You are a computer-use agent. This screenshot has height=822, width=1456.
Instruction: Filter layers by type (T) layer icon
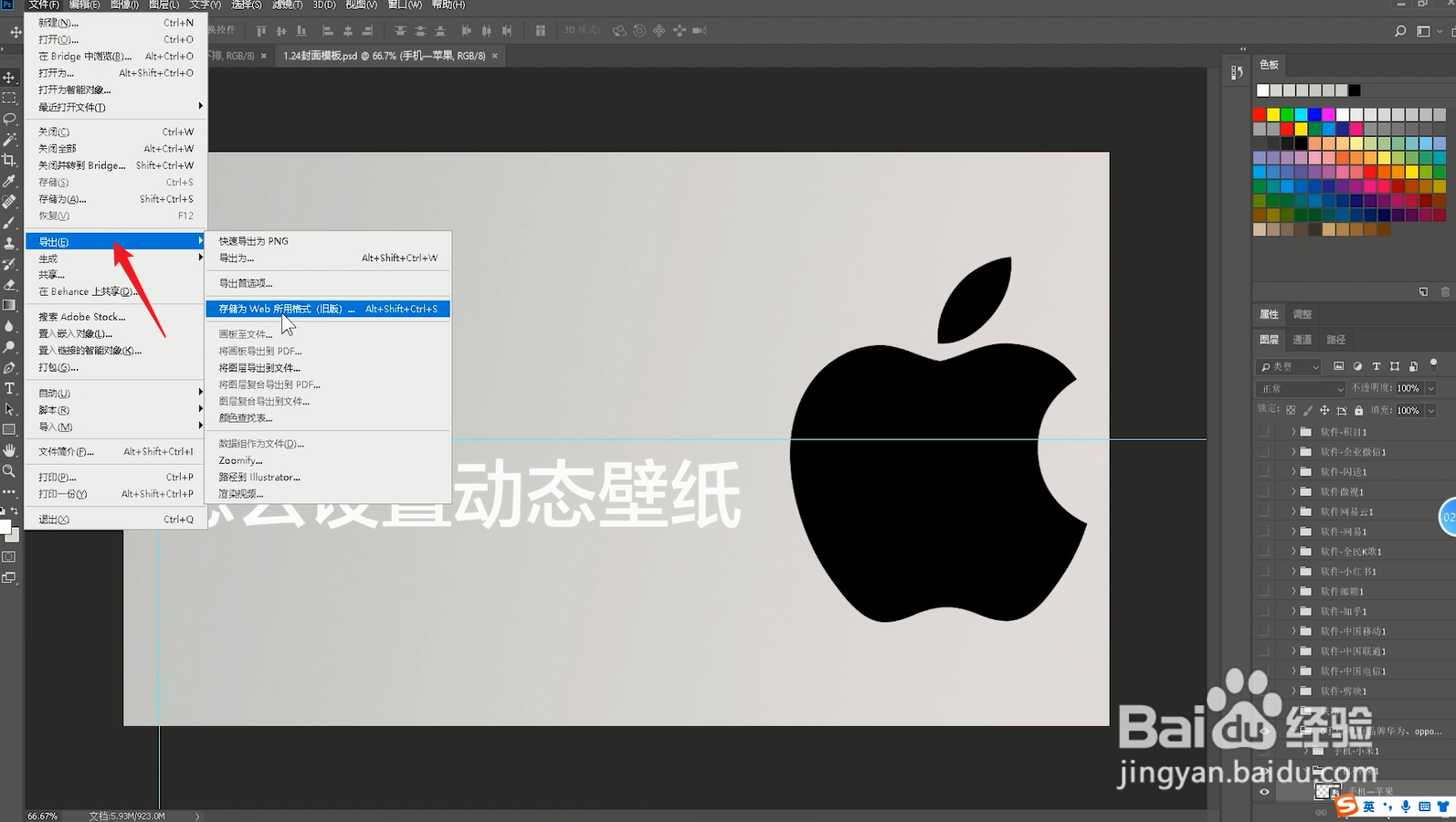1377,366
